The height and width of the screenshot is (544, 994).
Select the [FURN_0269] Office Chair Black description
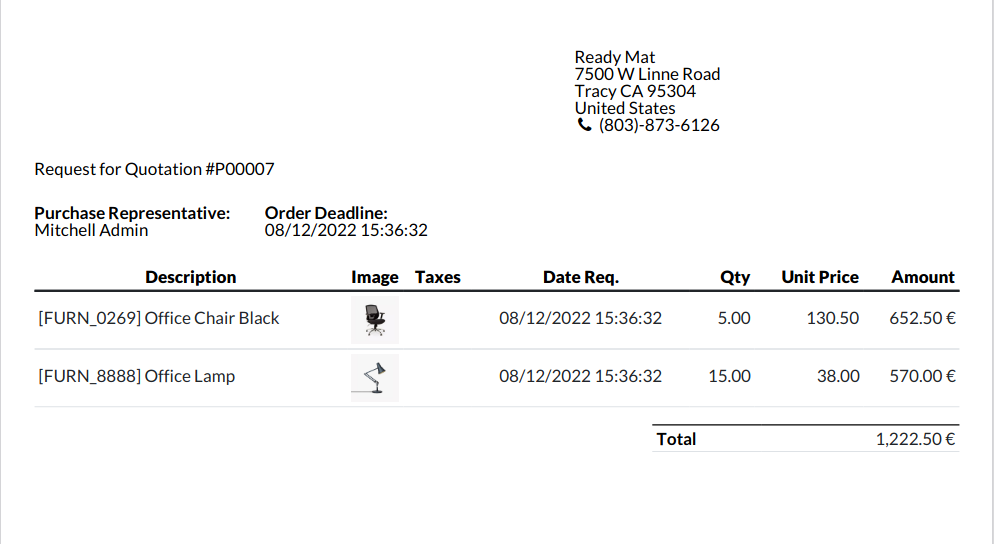pyautogui.click(x=158, y=318)
